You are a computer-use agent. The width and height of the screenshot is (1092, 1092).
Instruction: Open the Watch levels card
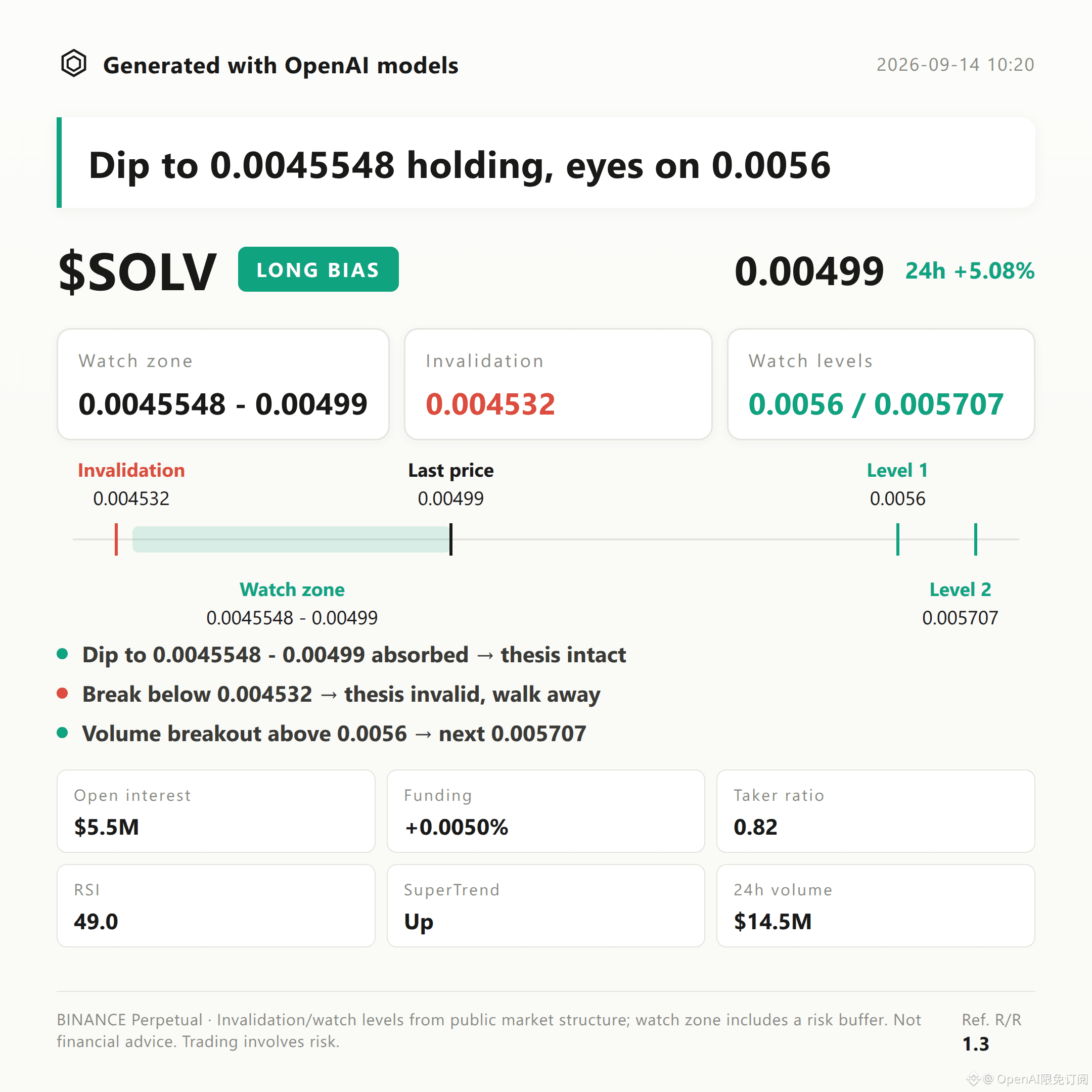point(881,384)
